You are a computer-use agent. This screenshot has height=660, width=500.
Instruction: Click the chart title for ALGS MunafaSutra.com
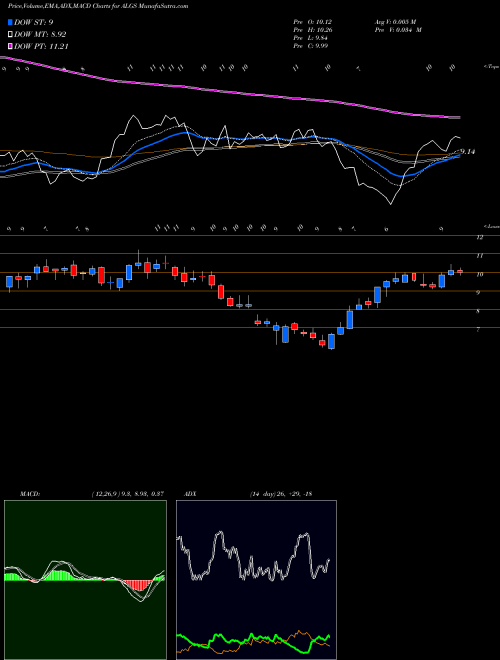[98, 6]
